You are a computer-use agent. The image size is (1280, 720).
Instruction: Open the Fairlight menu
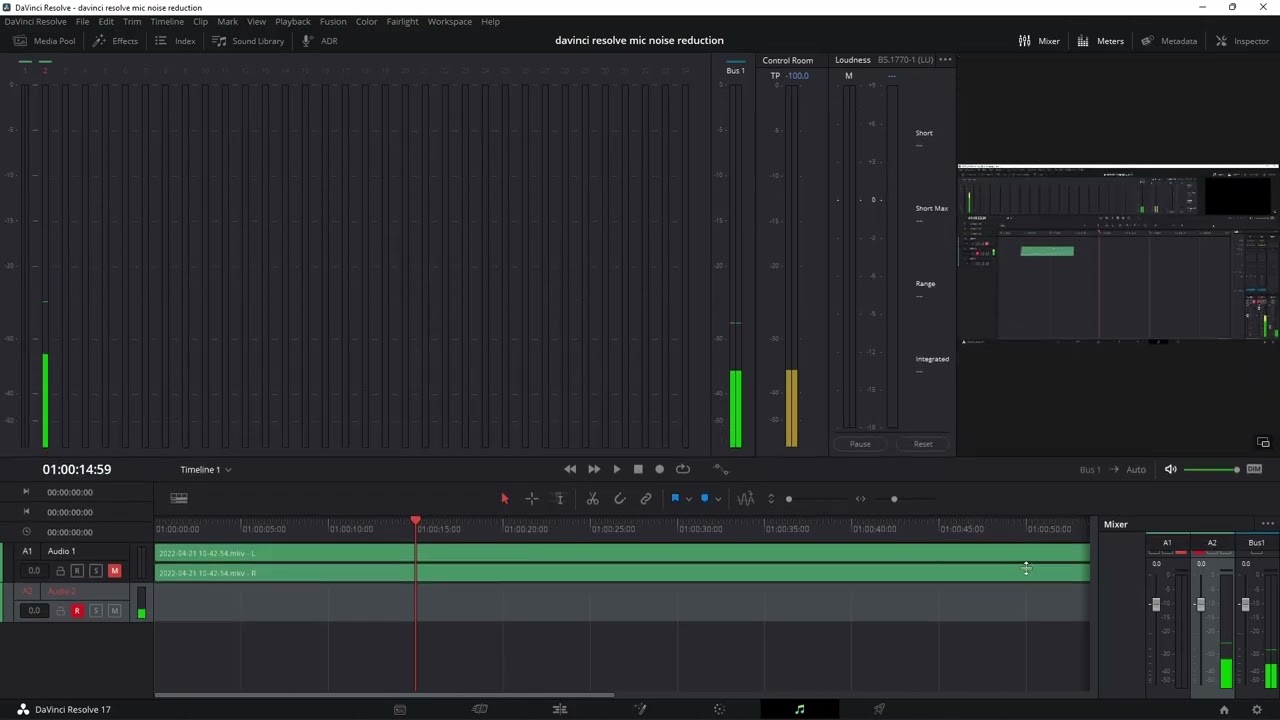coord(403,21)
